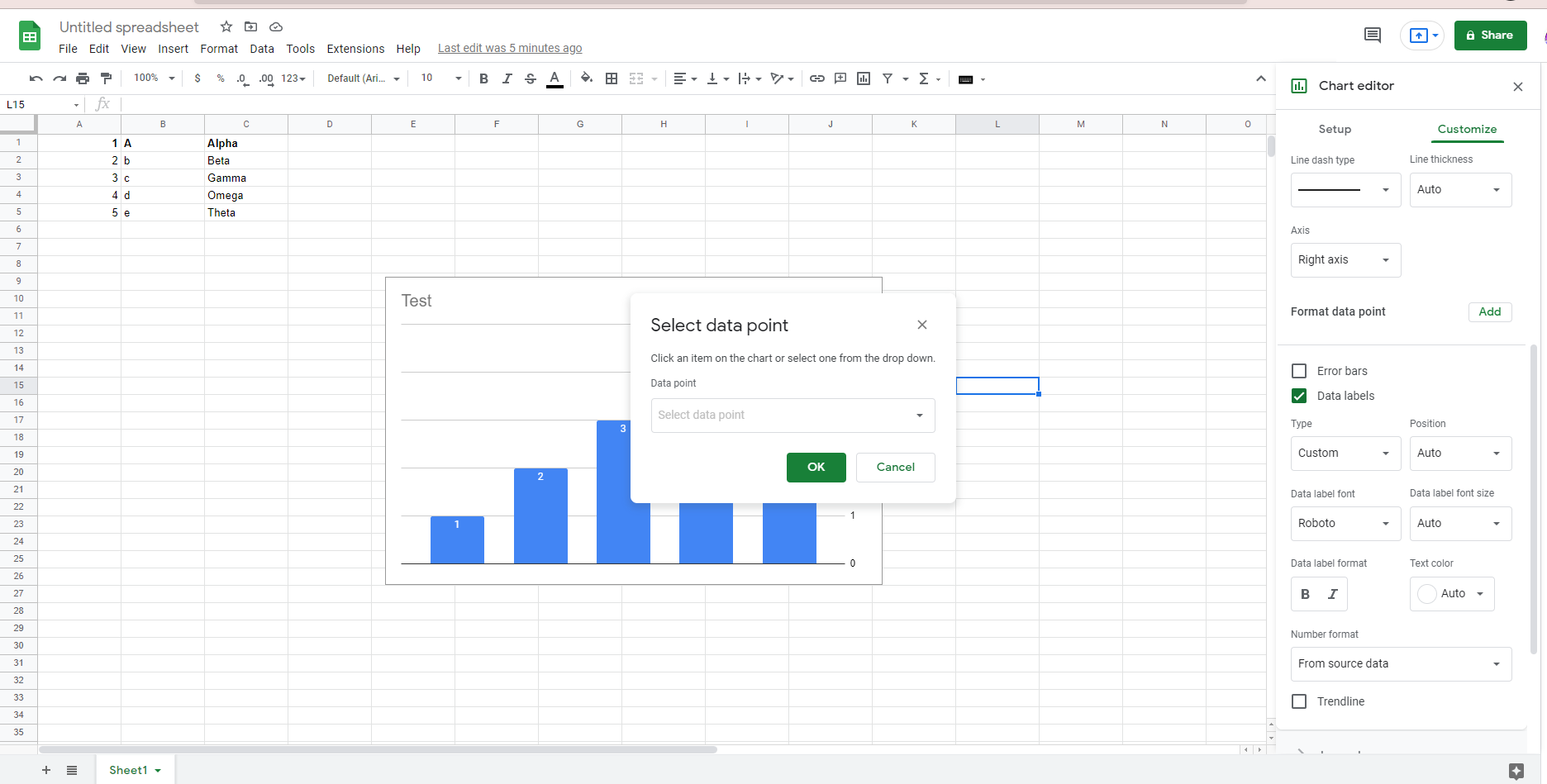The height and width of the screenshot is (784, 1547).
Task: Switch to the Setup tab
Action: click(1334, 129)
